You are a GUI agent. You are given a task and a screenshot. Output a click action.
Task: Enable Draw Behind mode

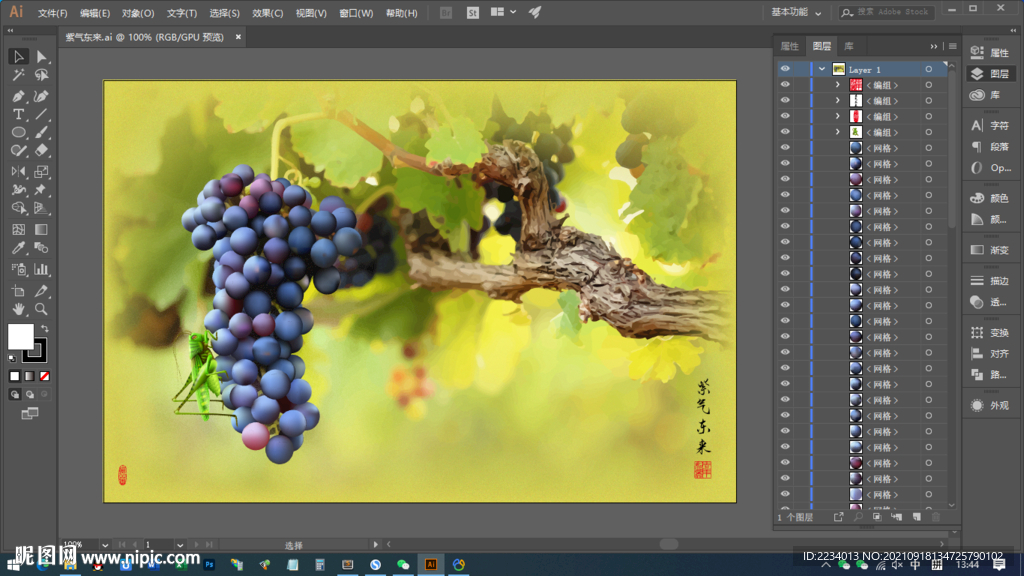[x=29, y=394]
